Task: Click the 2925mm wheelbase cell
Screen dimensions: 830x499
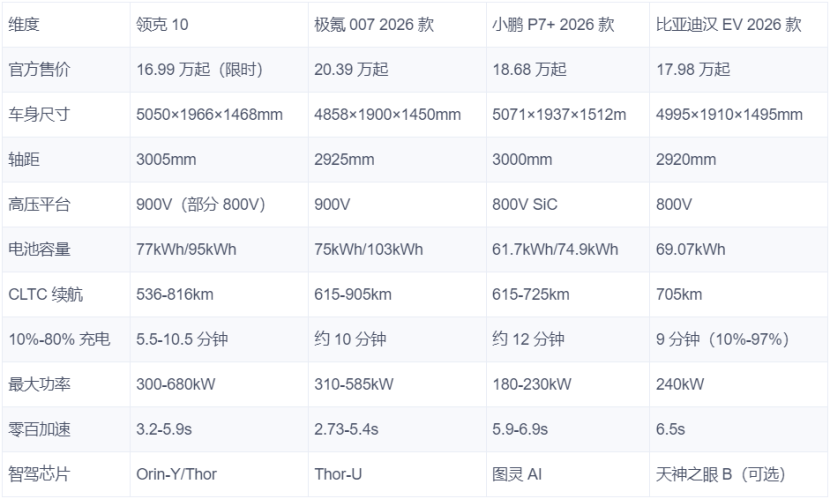Action: (x=397, y=159)
